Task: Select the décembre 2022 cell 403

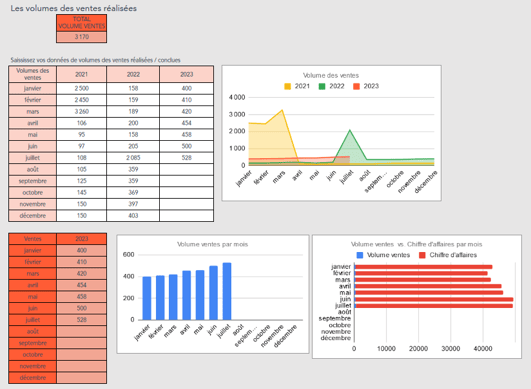Action: (133, 215)
